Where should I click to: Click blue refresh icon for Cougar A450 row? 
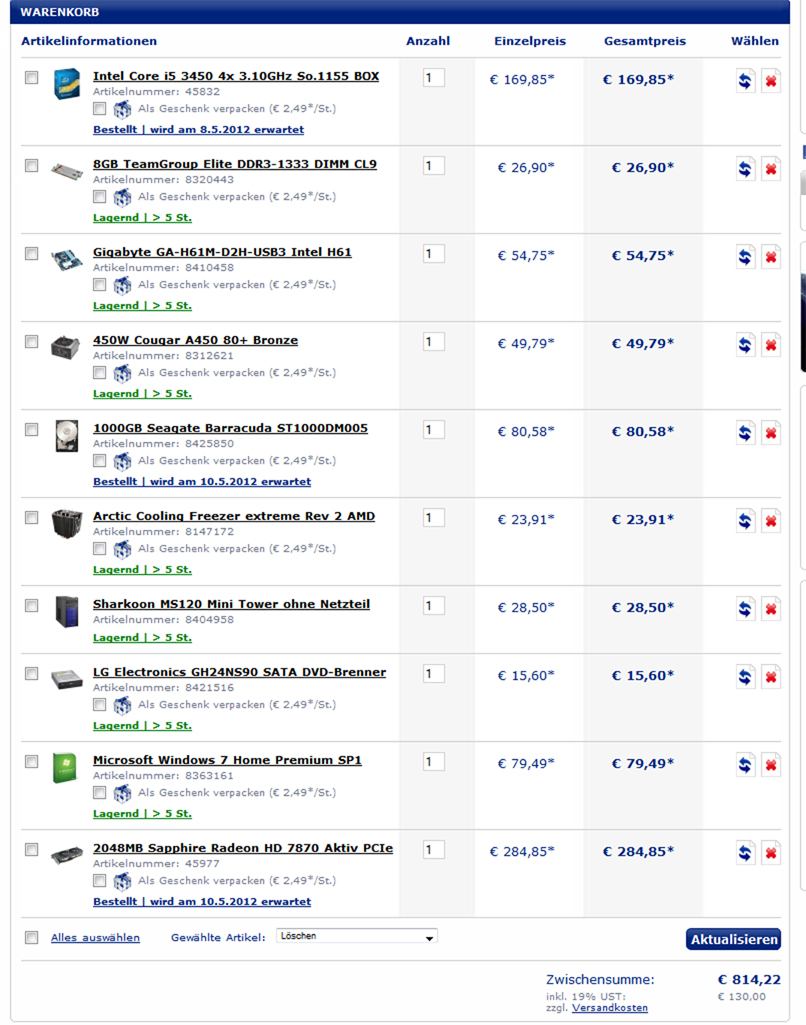(745, 345)
